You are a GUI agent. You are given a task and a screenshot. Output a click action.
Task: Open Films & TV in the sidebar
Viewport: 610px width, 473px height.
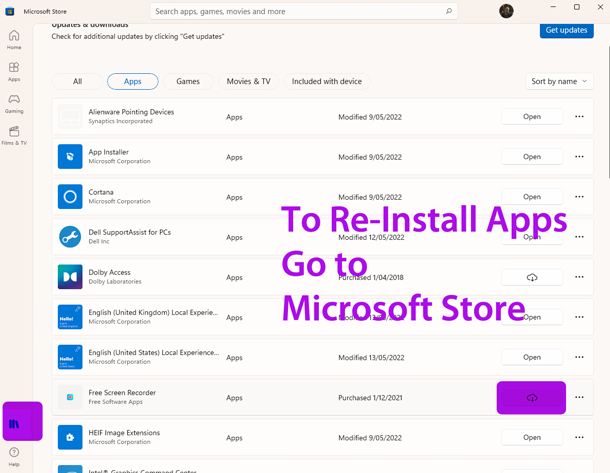point(14,135)
